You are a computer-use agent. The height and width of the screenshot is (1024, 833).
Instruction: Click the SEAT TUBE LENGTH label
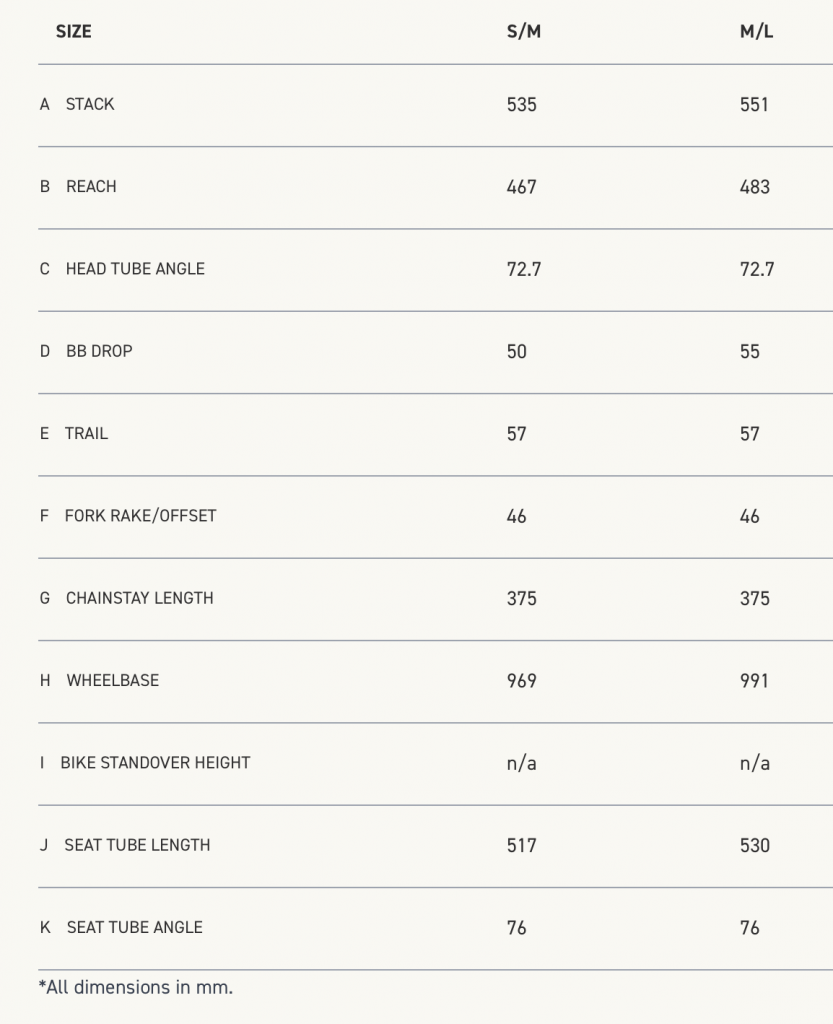coord(137,845)
